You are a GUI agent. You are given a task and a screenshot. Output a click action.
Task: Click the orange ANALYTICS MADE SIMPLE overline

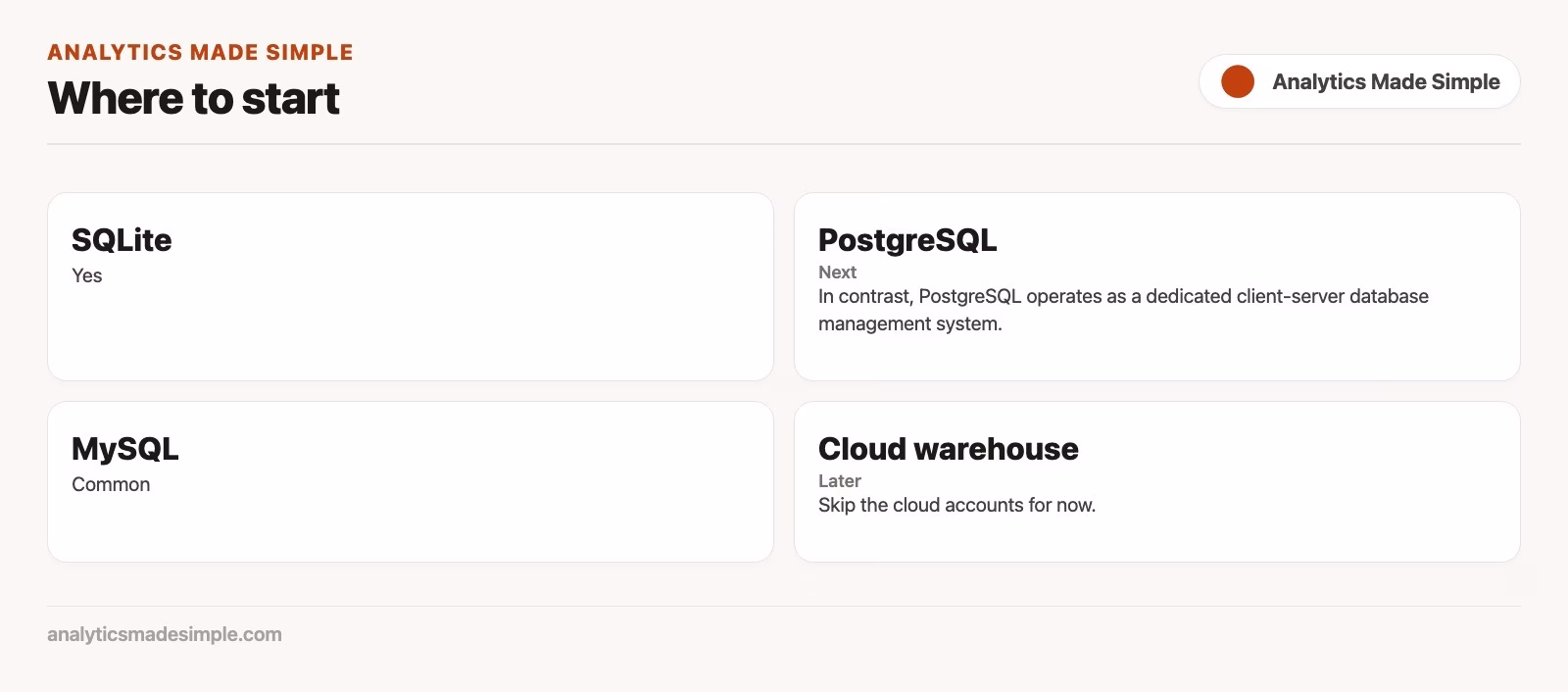coord(200,52)
